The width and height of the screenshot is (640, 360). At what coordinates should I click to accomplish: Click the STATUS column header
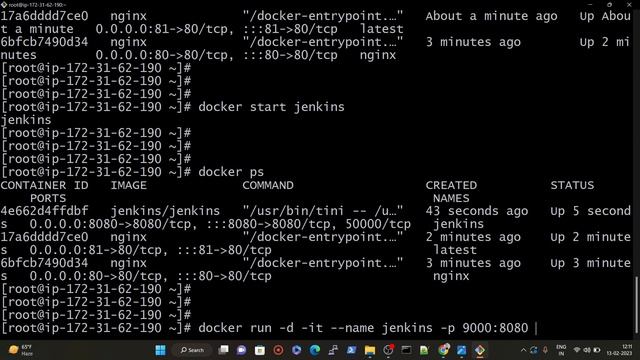coord(572,185)
